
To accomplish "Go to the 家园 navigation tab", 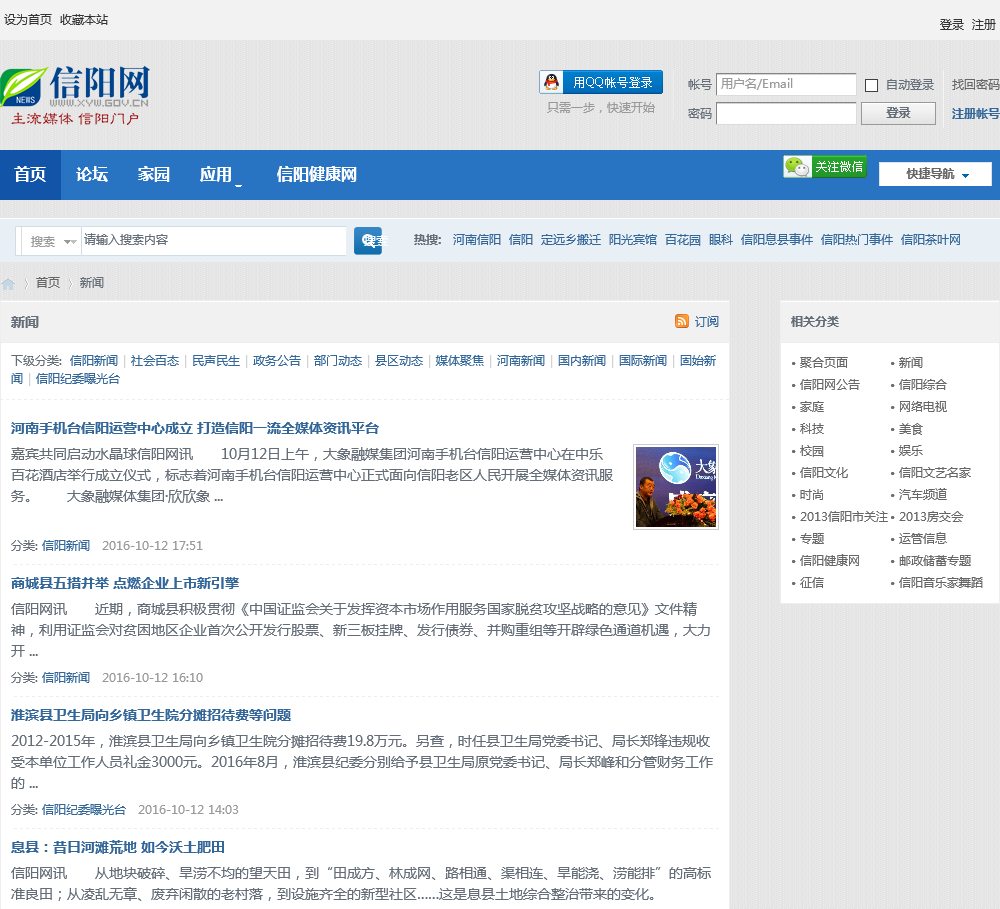I will [154, 175].
